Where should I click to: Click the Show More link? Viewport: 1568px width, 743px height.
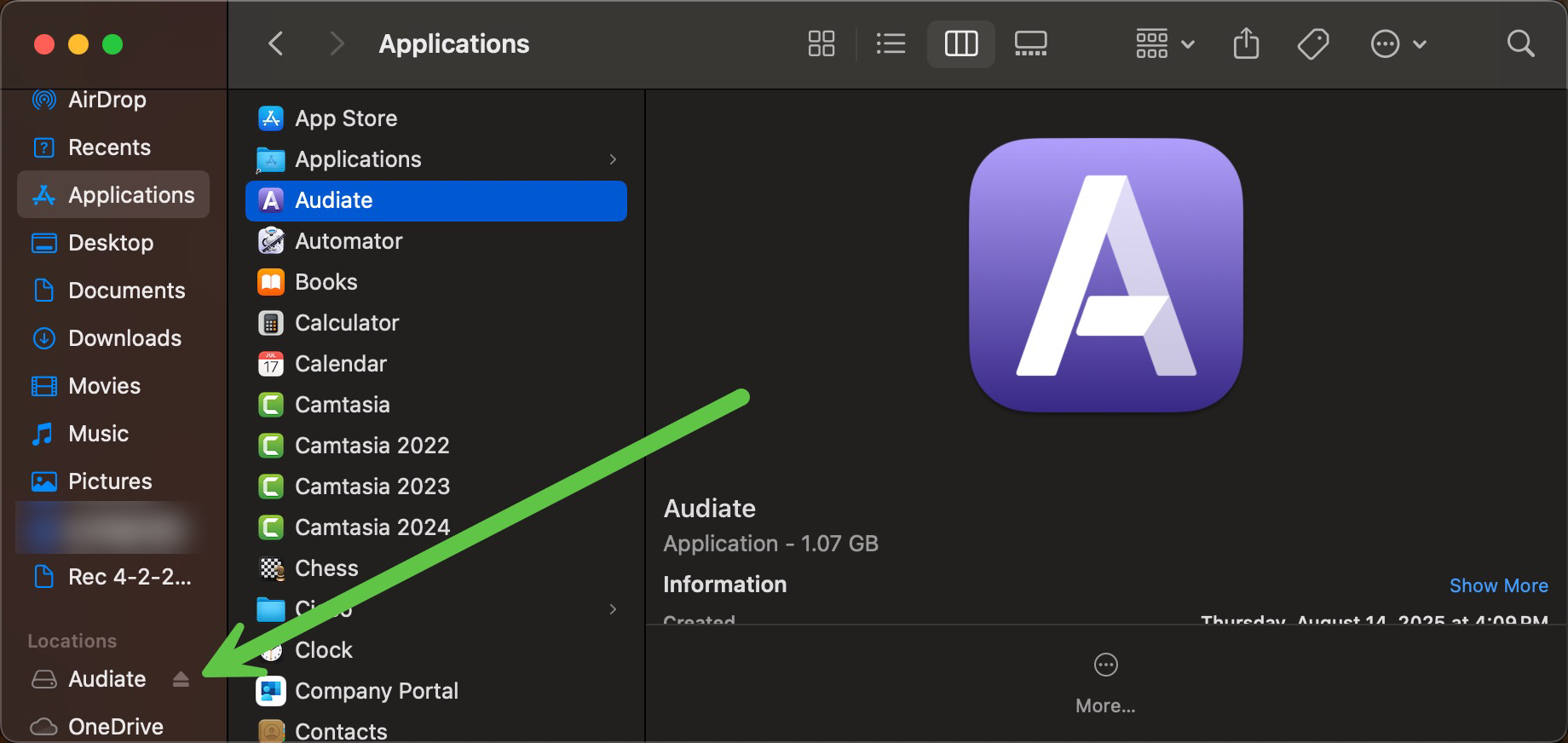(1498, 585)
